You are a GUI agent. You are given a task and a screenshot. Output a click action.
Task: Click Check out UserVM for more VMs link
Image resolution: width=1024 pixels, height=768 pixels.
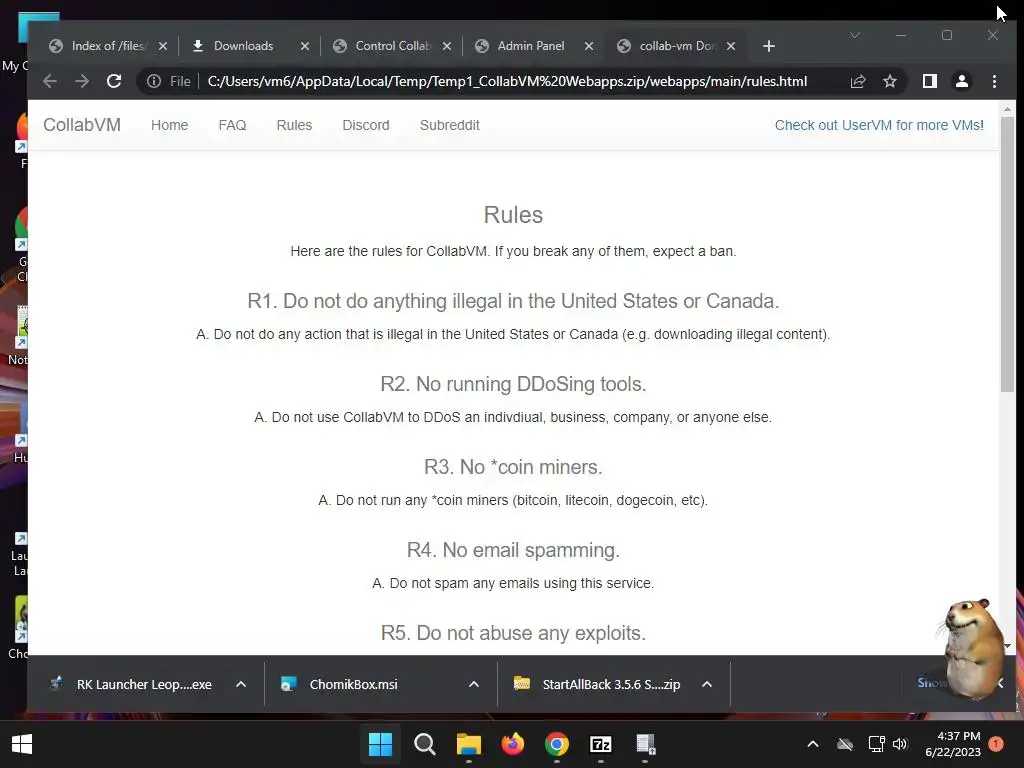coord(879,125)
